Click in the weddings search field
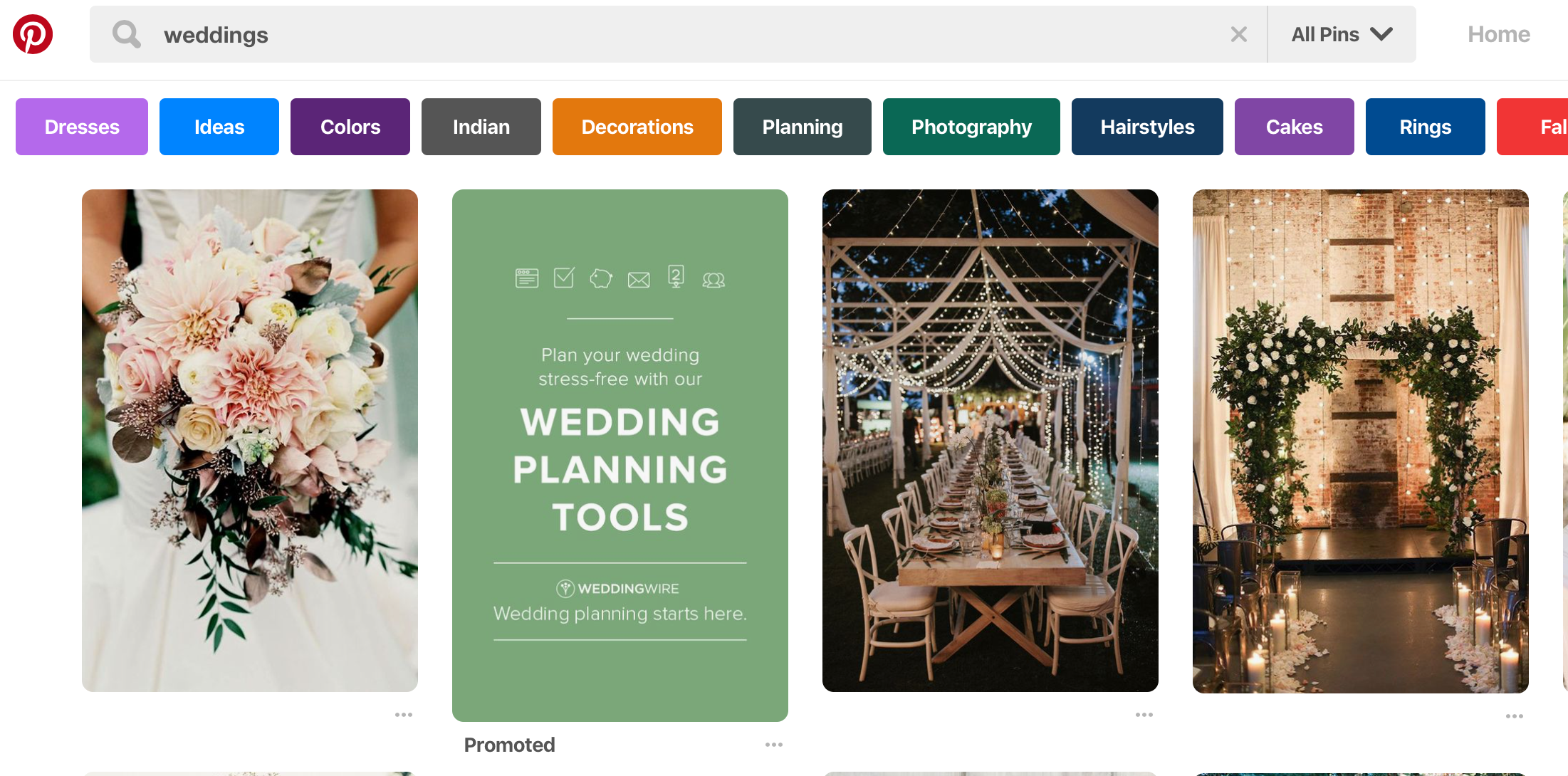The width and height of the screenshot is (1568, 776). (641, 34)
